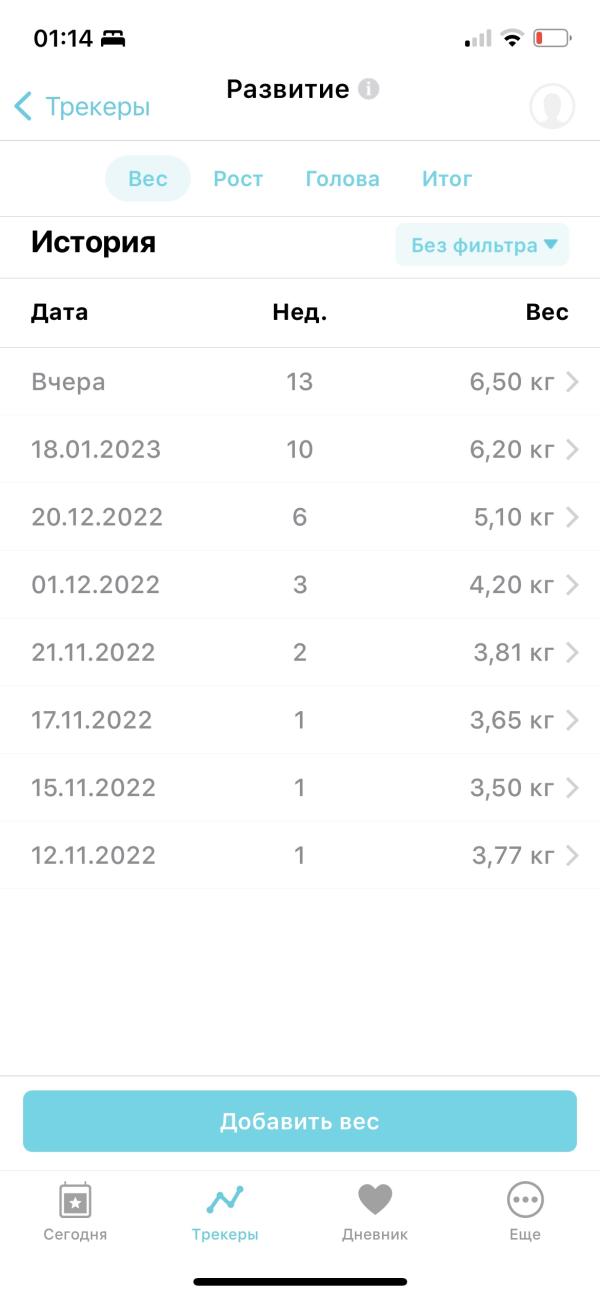Image resolution: width=600 pixels, height=1297 pixels.
Task: Expand the 18.01.2023 entry chevron
Action: 572,450
